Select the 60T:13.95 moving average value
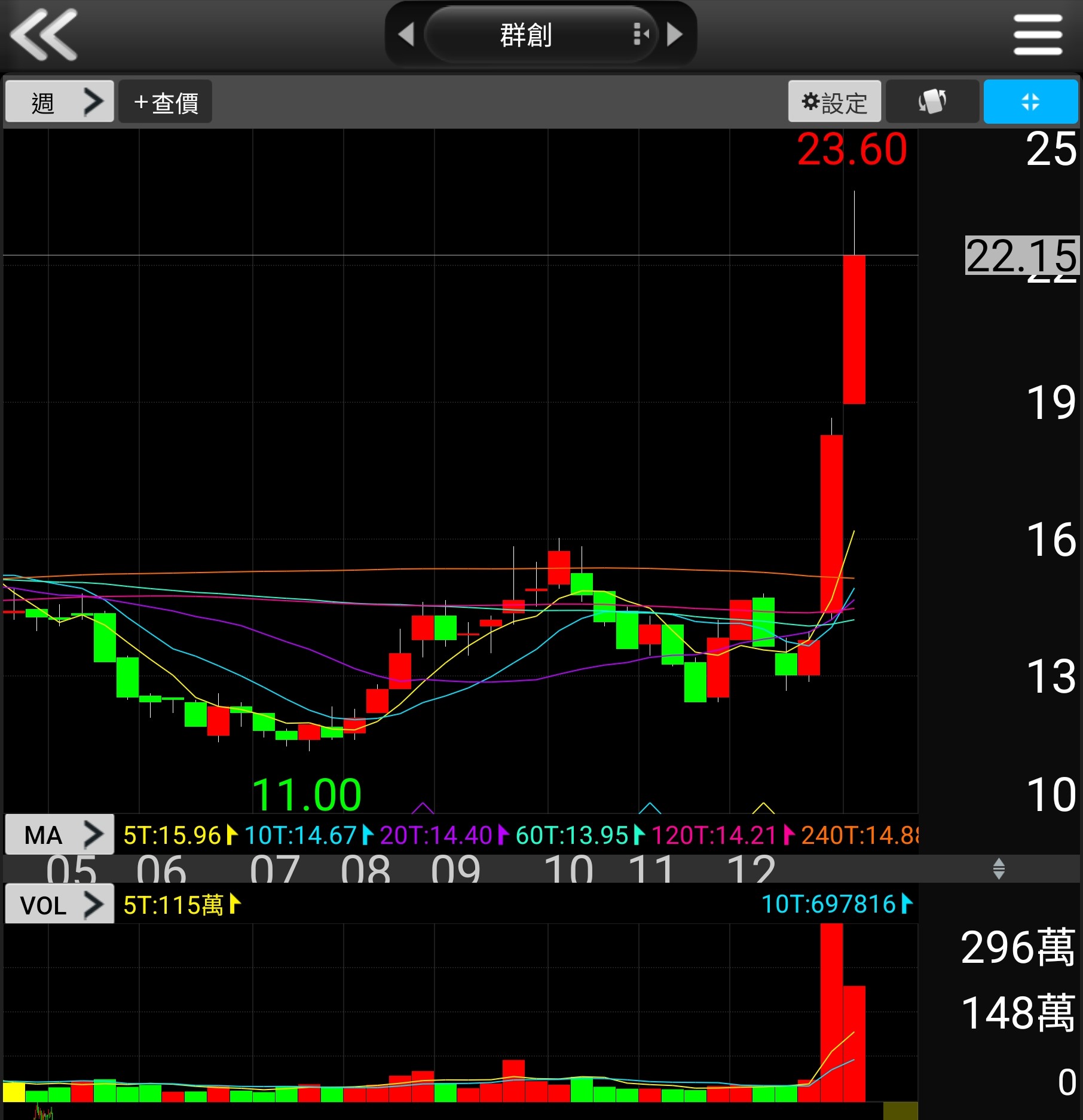Screen dimensions: 1083x1120 coord(580,835)
